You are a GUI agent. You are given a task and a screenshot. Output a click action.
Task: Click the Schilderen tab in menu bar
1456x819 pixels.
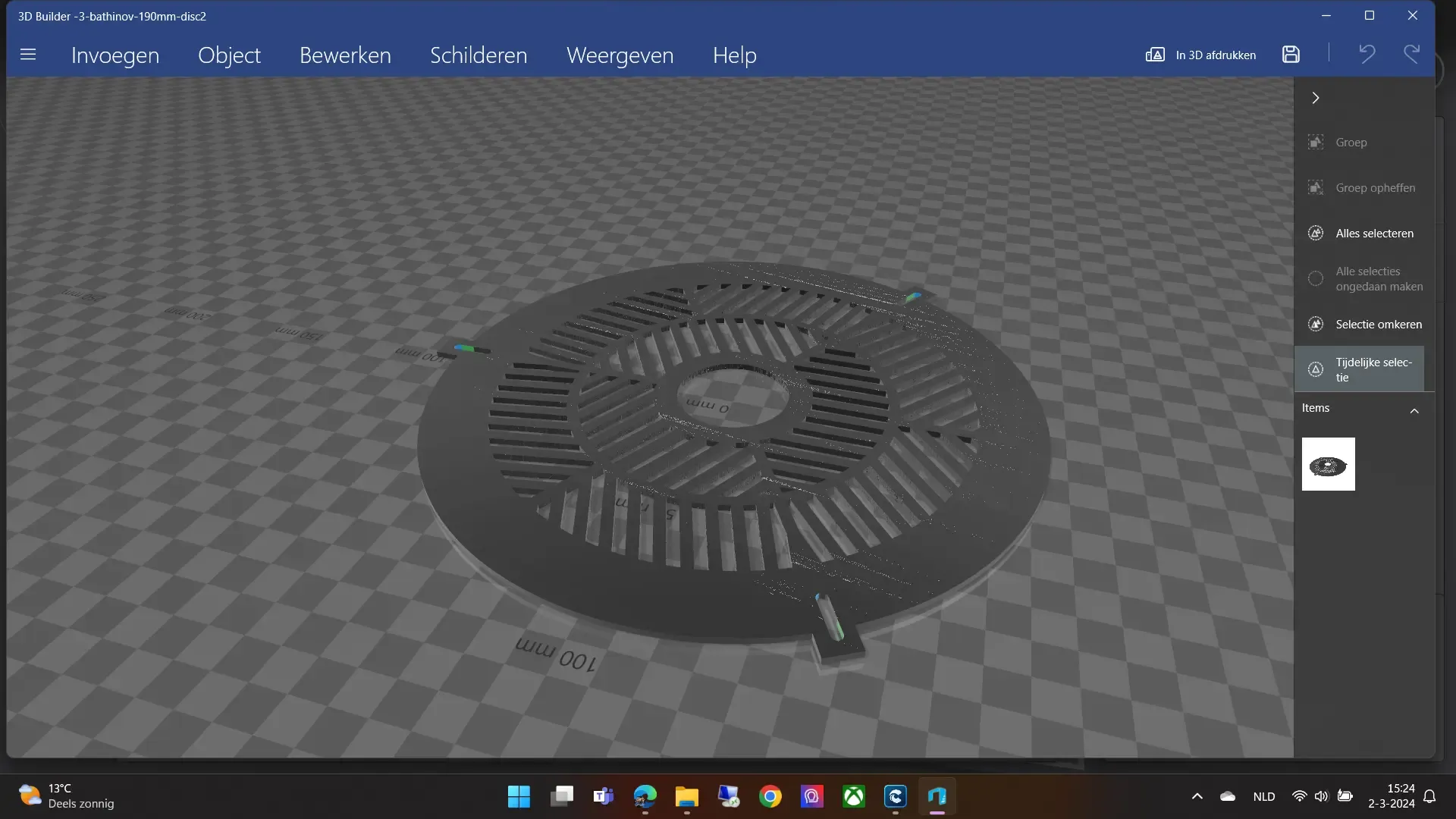479,54
